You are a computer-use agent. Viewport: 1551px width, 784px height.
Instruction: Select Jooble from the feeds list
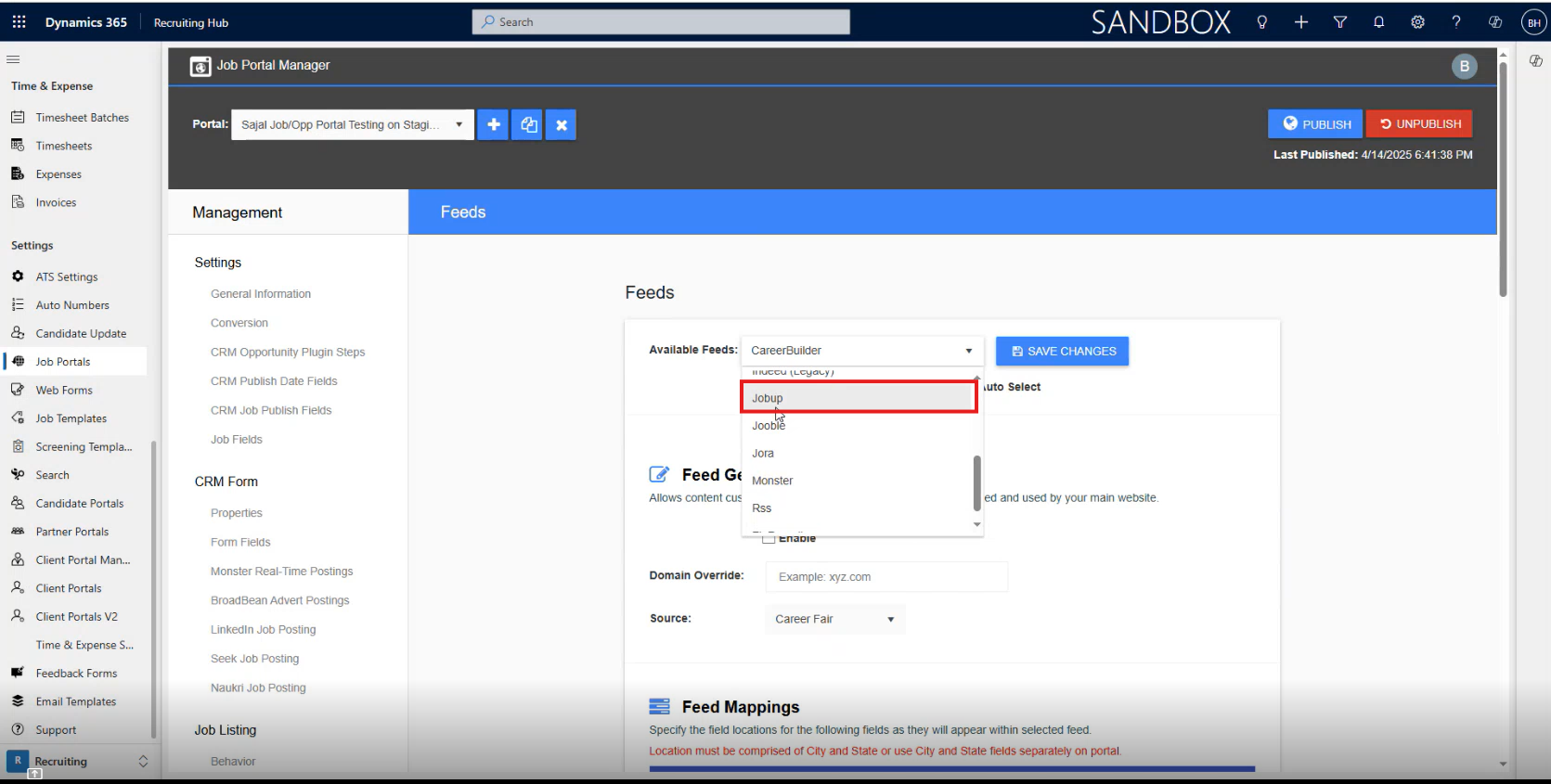[x=859, y=426]
